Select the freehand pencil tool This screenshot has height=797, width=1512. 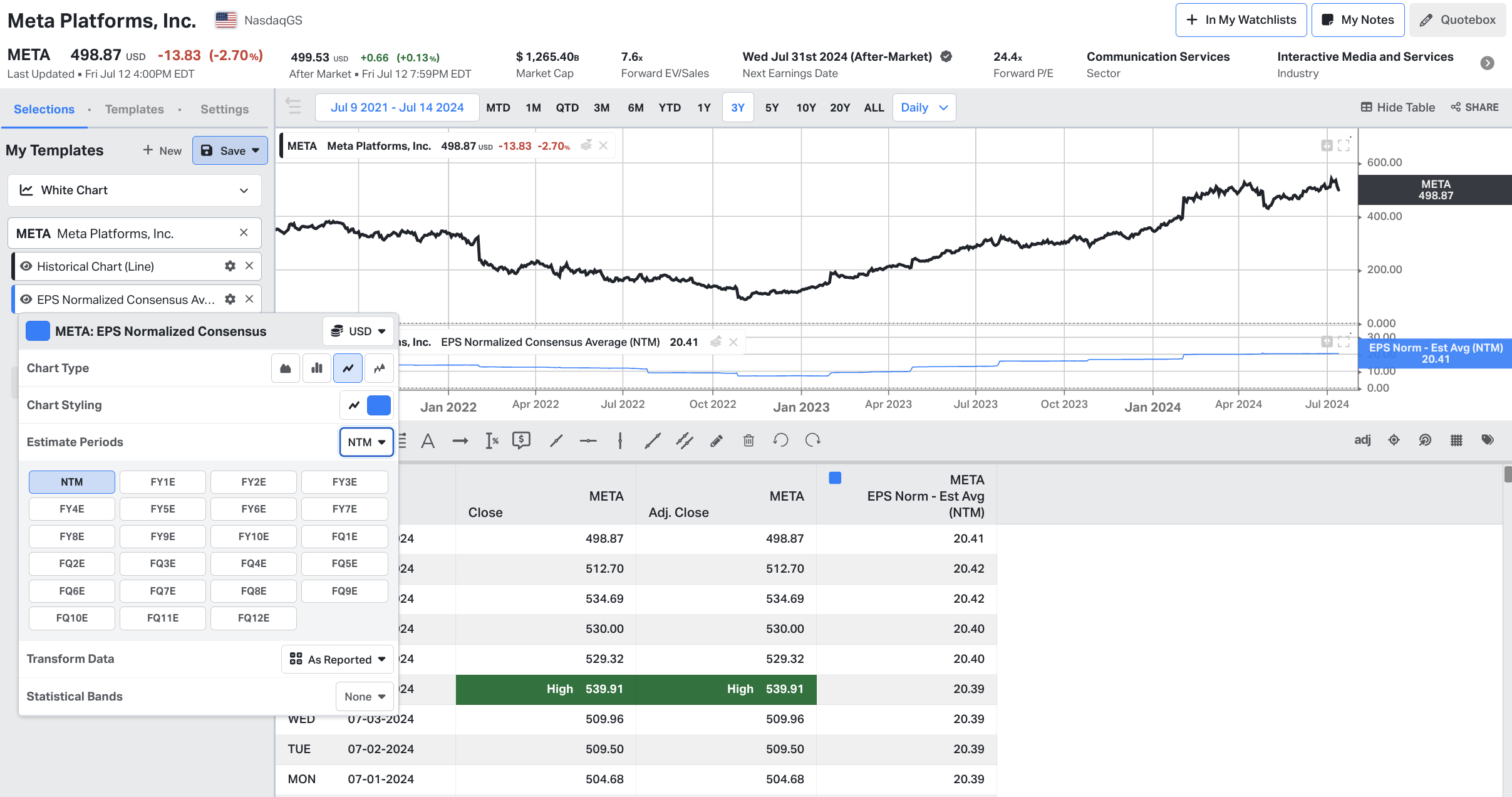717,441
